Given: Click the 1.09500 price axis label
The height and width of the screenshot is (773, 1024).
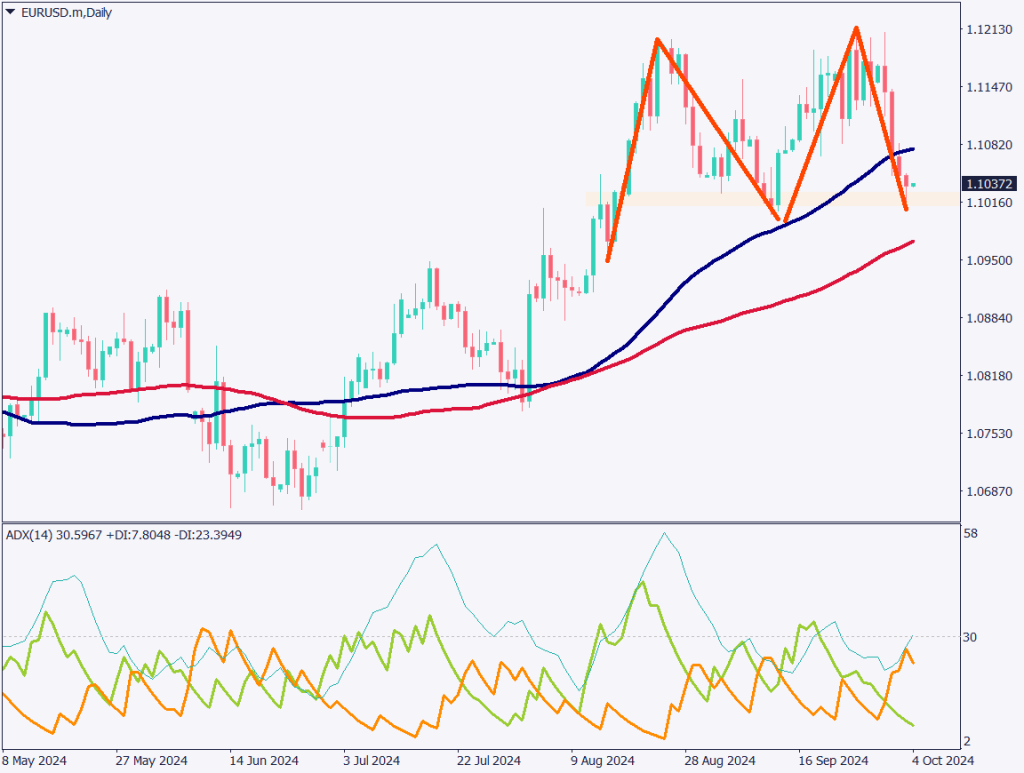Looking at the screenshot, I should pos(989,260).
